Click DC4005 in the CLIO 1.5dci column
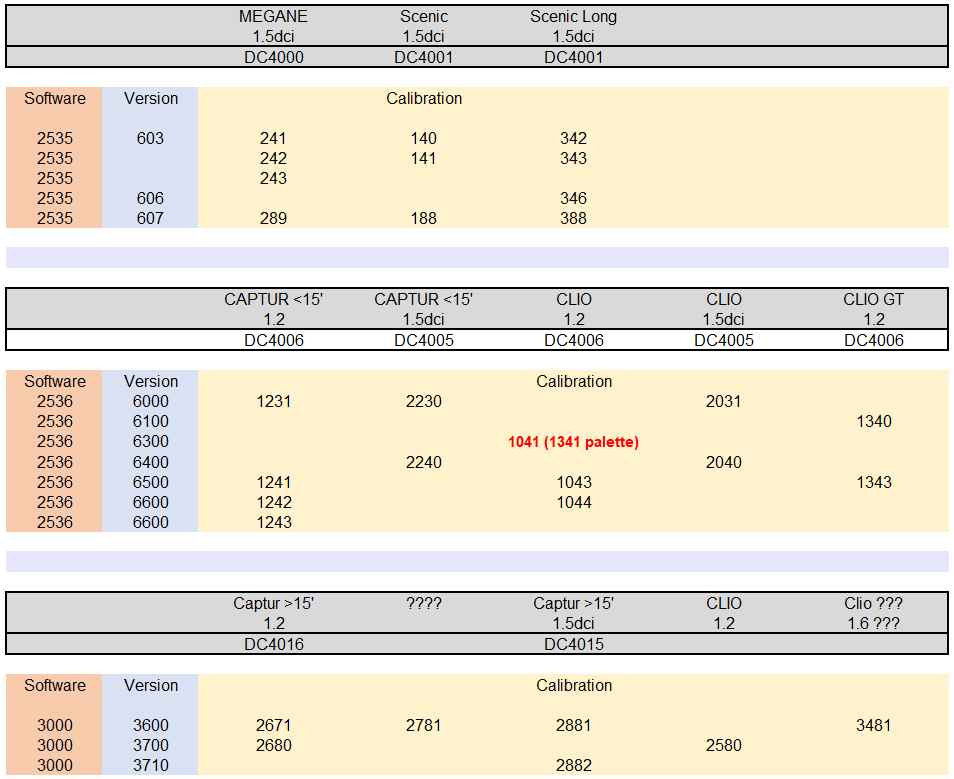 click(724, 340)
